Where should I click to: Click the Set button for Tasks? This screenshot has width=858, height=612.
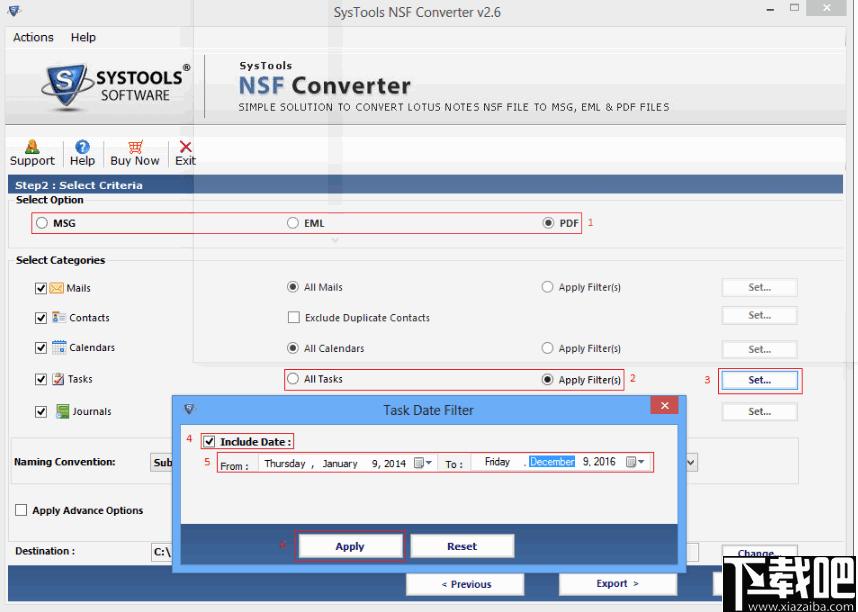point(760,380)
